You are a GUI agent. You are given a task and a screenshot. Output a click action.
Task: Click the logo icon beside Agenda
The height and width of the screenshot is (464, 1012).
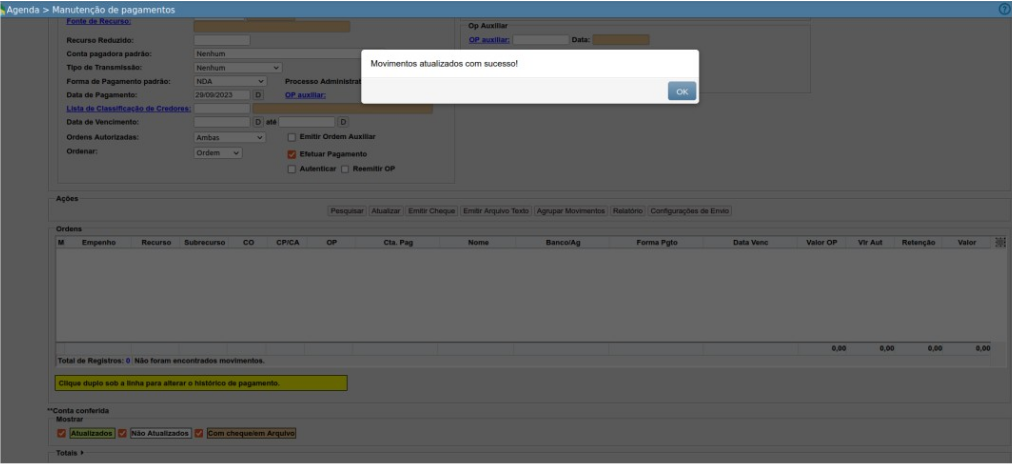pyautogui.click(x=3, y=9)
